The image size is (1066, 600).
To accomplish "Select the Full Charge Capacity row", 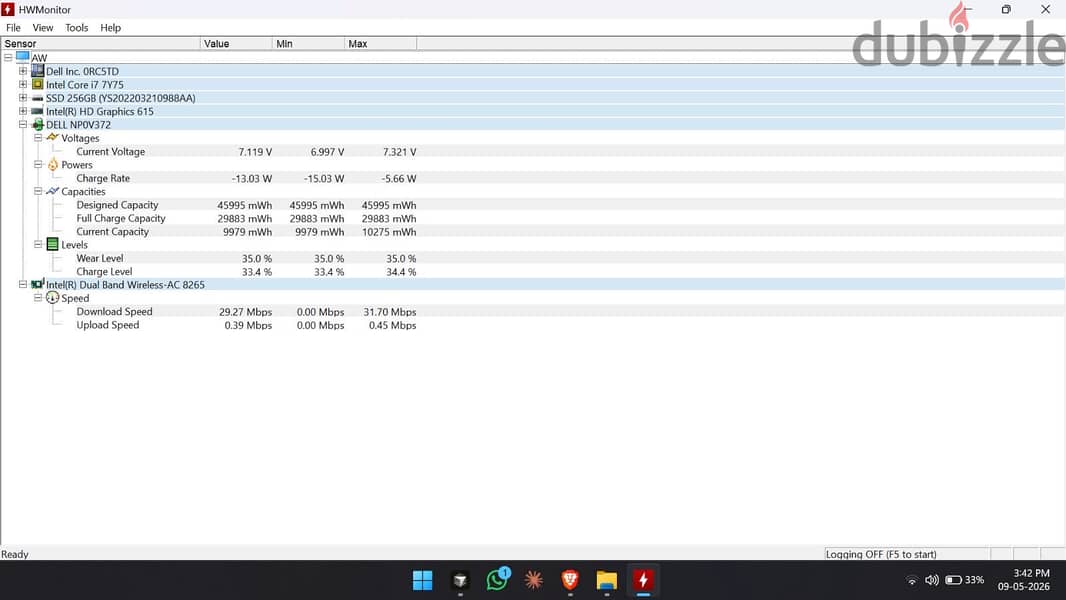I will click(x=533, y=218).
